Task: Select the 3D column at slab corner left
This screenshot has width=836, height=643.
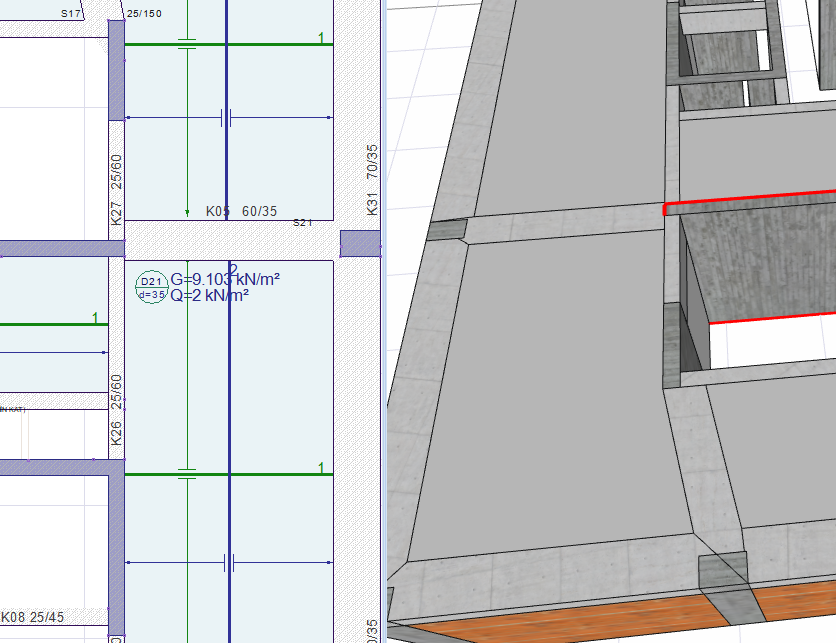Action: 447,230
